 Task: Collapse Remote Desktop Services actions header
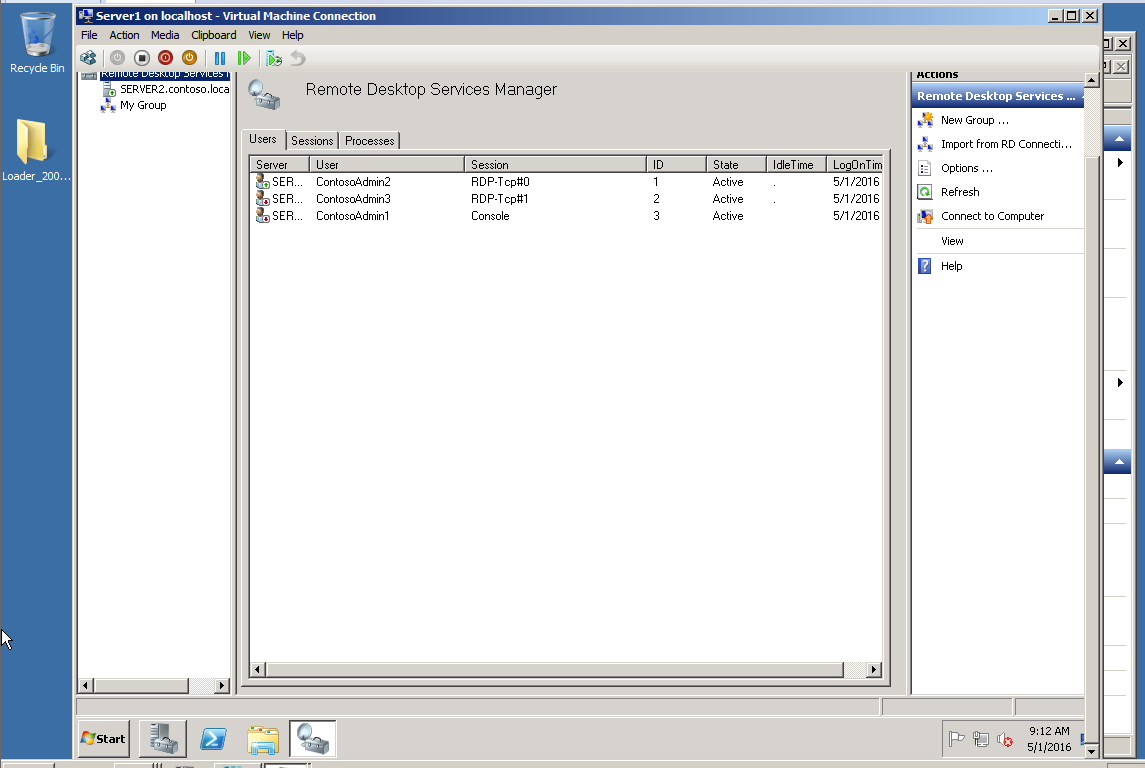click(997, 96)
